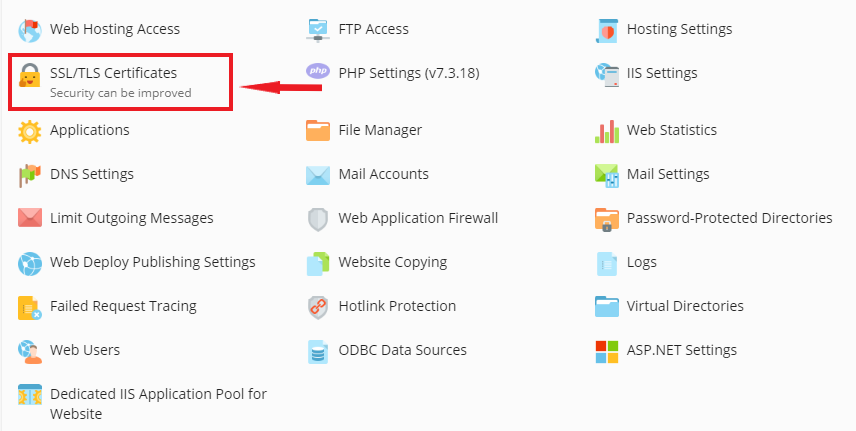Viewport: 856px width, 431px height.
Task: Open the Mail Accounts envelope icon
Action: pos(318,175)
